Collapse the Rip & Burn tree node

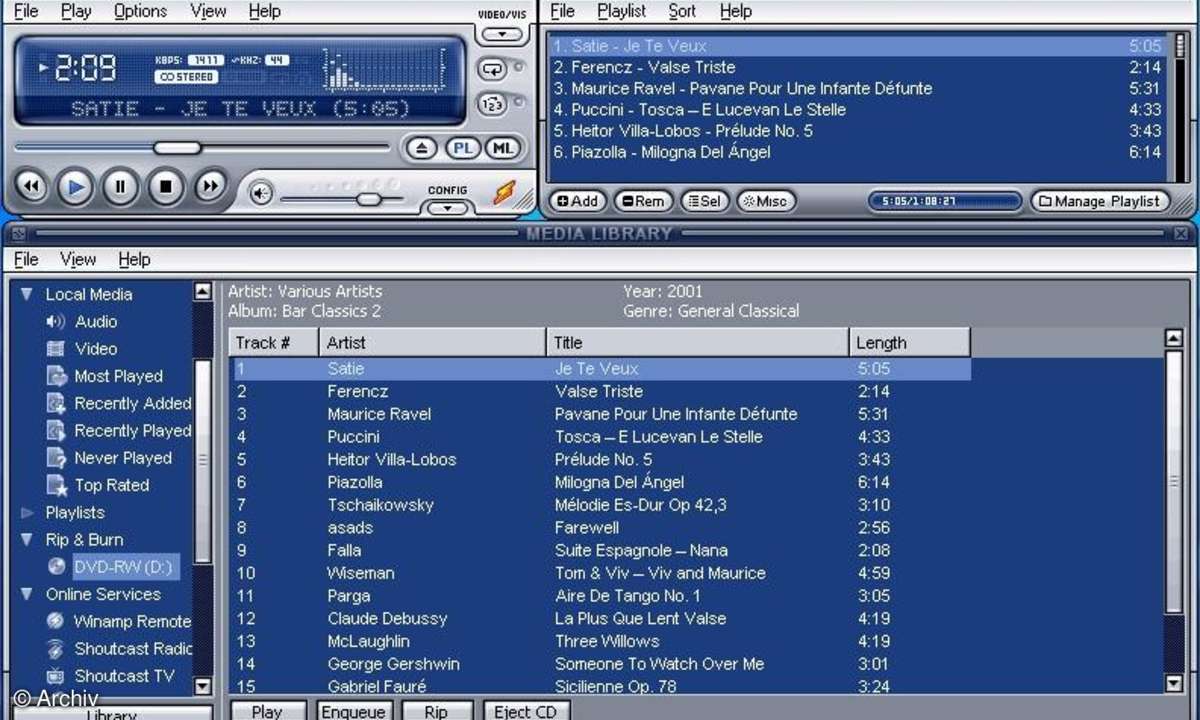(27, 540)
